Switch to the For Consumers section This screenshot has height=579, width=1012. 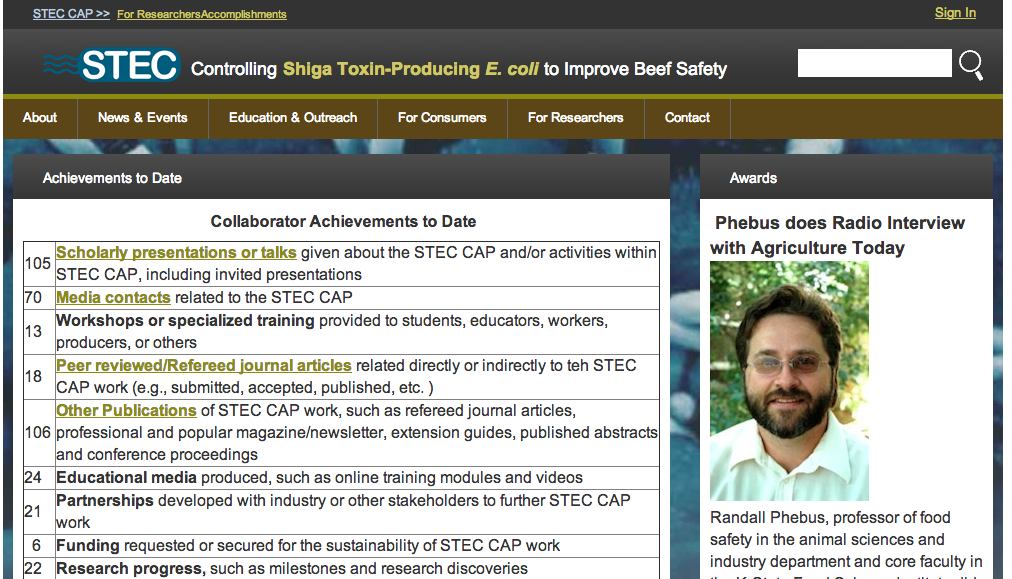click(x=441, y=117)
